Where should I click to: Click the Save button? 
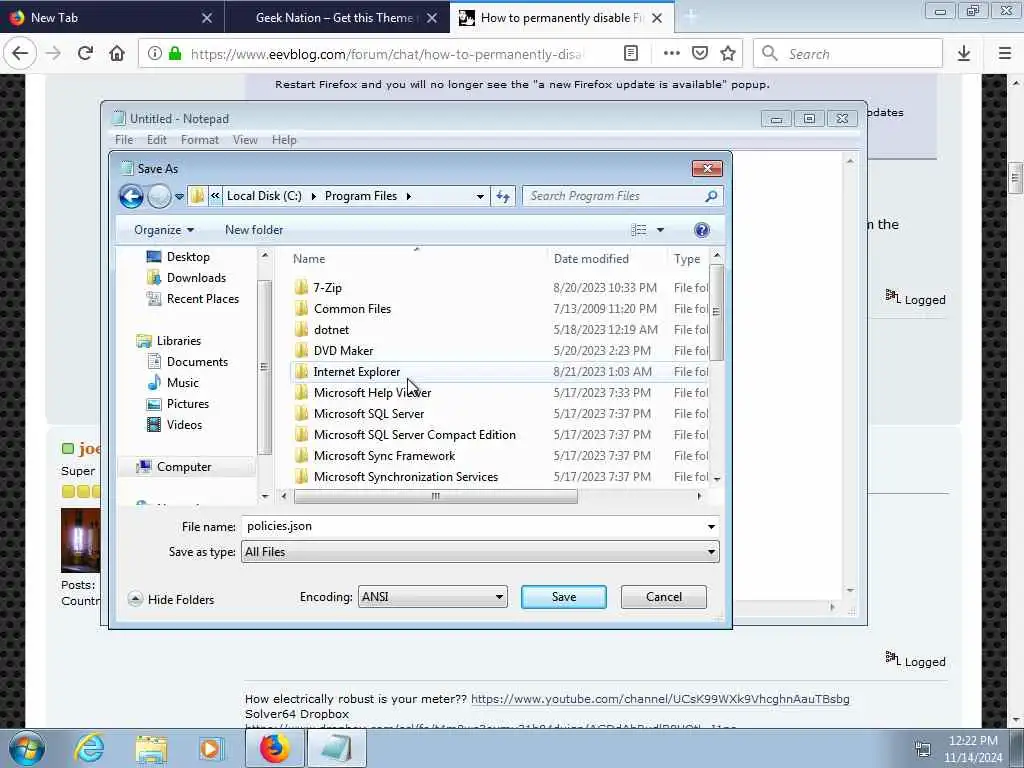pos(564,597)
